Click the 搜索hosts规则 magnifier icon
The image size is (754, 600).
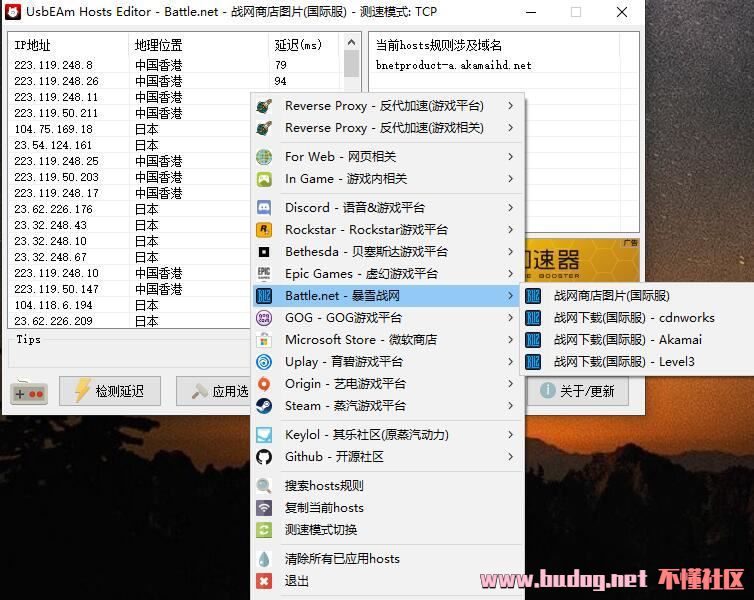click(264, 486)
